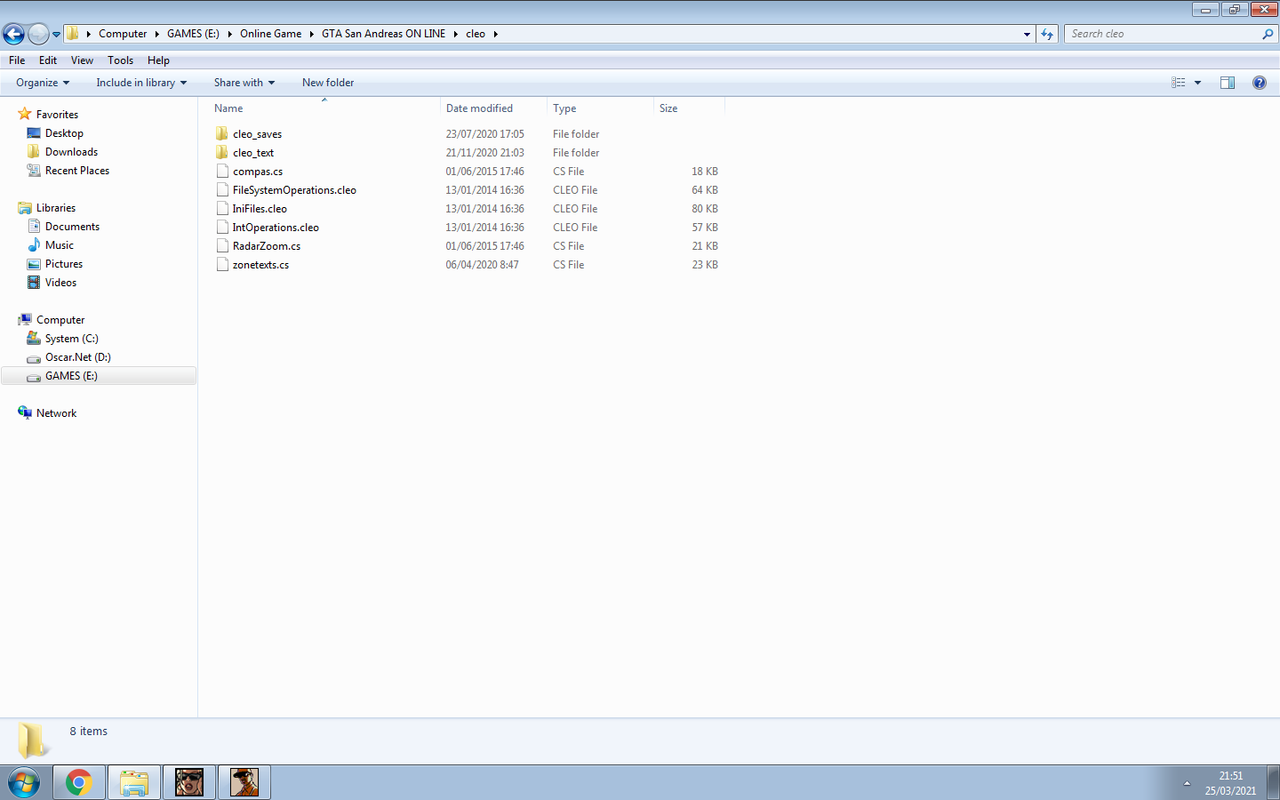
Task: Select Libraries in the navigation pane
Action: (x=55, y=208)
